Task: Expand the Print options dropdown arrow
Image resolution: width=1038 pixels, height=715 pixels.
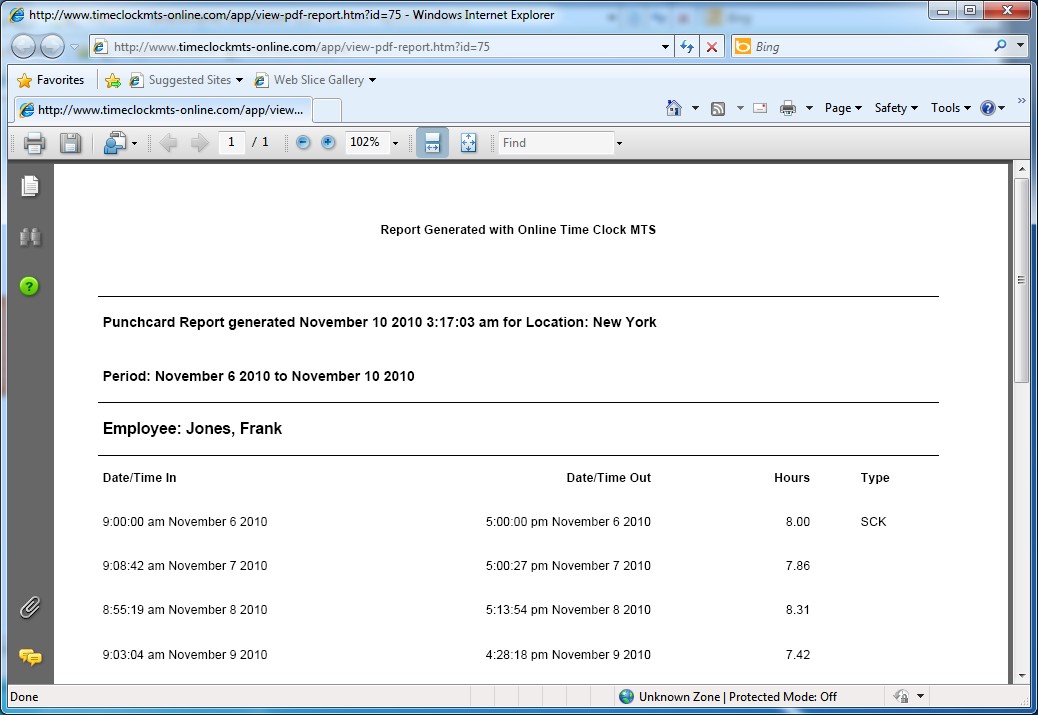Action: (x=809, y=108)
